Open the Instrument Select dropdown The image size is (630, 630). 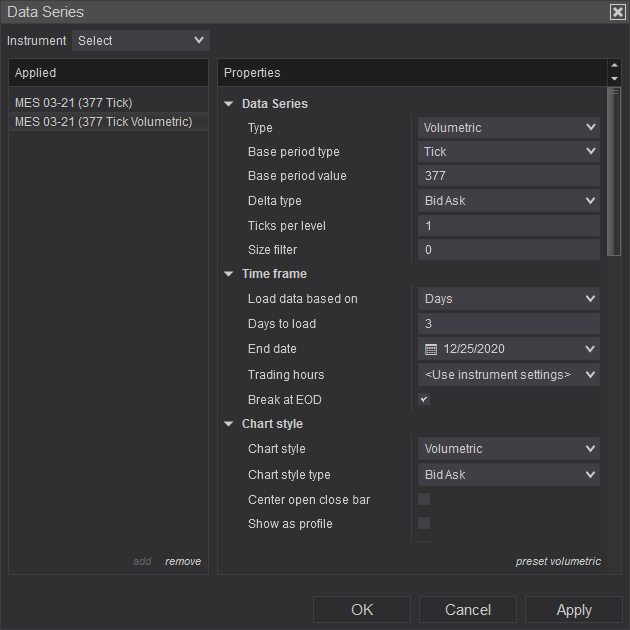click(x=140, y=40)
